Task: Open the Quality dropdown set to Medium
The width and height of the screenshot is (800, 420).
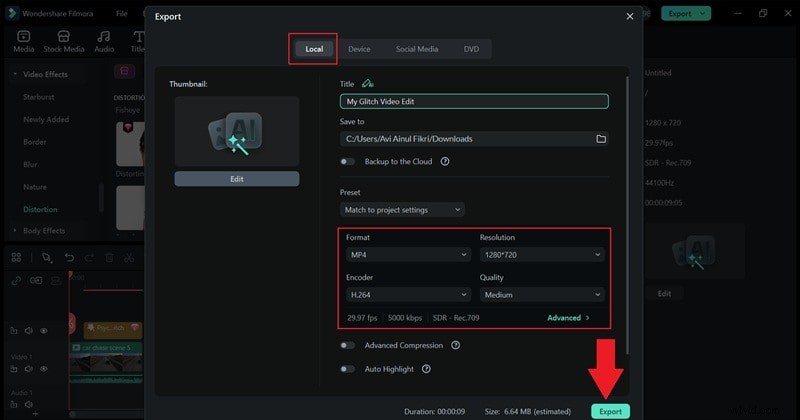Action: point(542,295)
